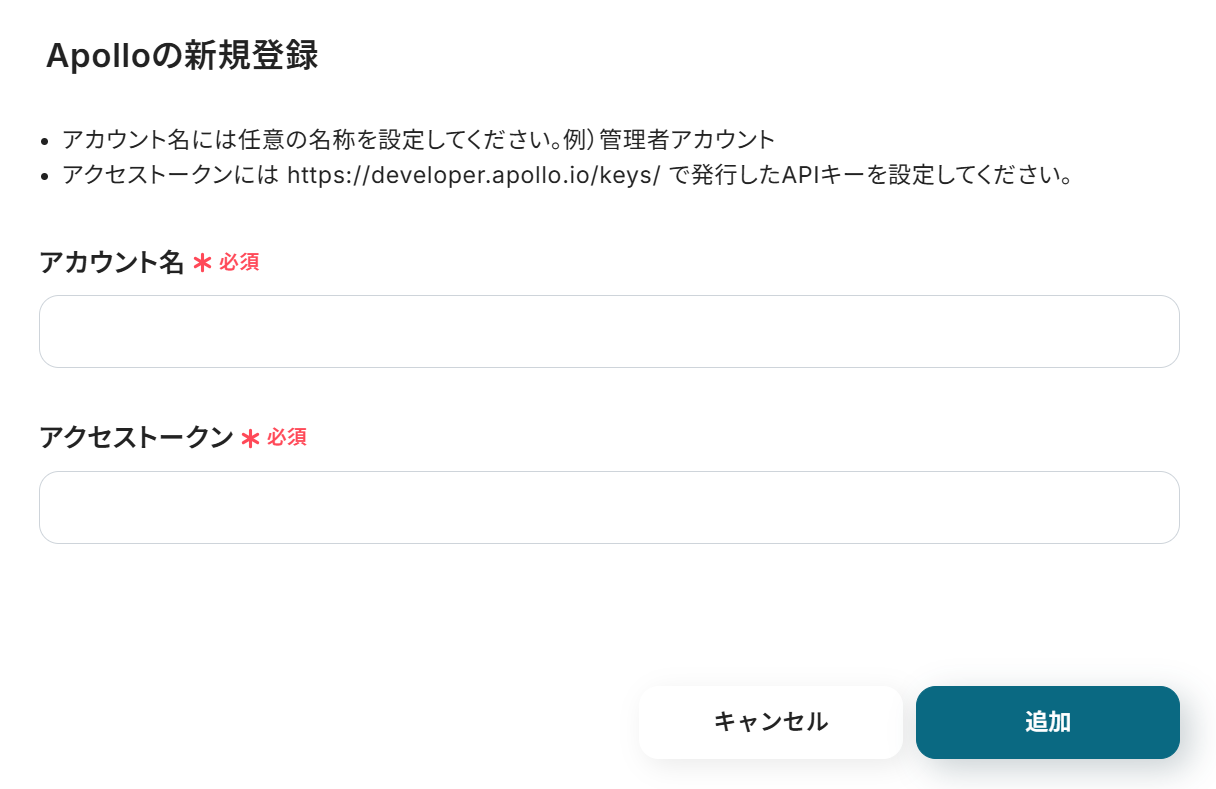Viewport: 1216px width, 789px height.
Task: Click the red asterisk beside アクセストークン
Action: click(x=250, y=439)
